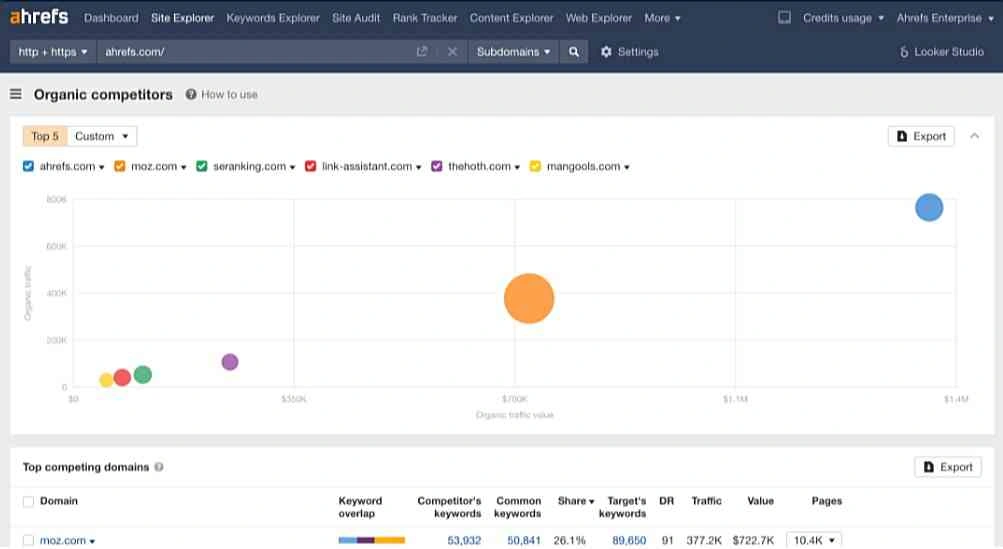Click common keywords value 50,841
Screen dimensions: 1003x549
pyautogui.click(x=524, y=541)
